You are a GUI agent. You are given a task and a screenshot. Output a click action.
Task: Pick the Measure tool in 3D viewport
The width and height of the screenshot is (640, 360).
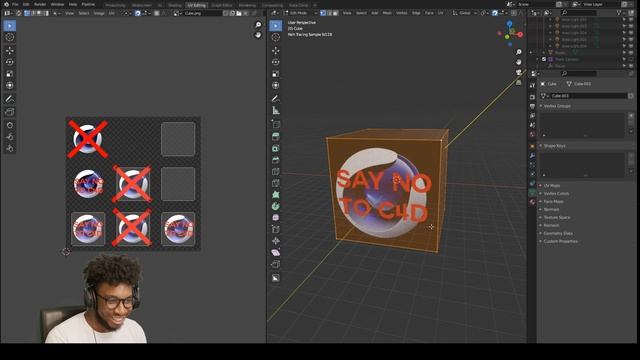[x=276, y=110]
